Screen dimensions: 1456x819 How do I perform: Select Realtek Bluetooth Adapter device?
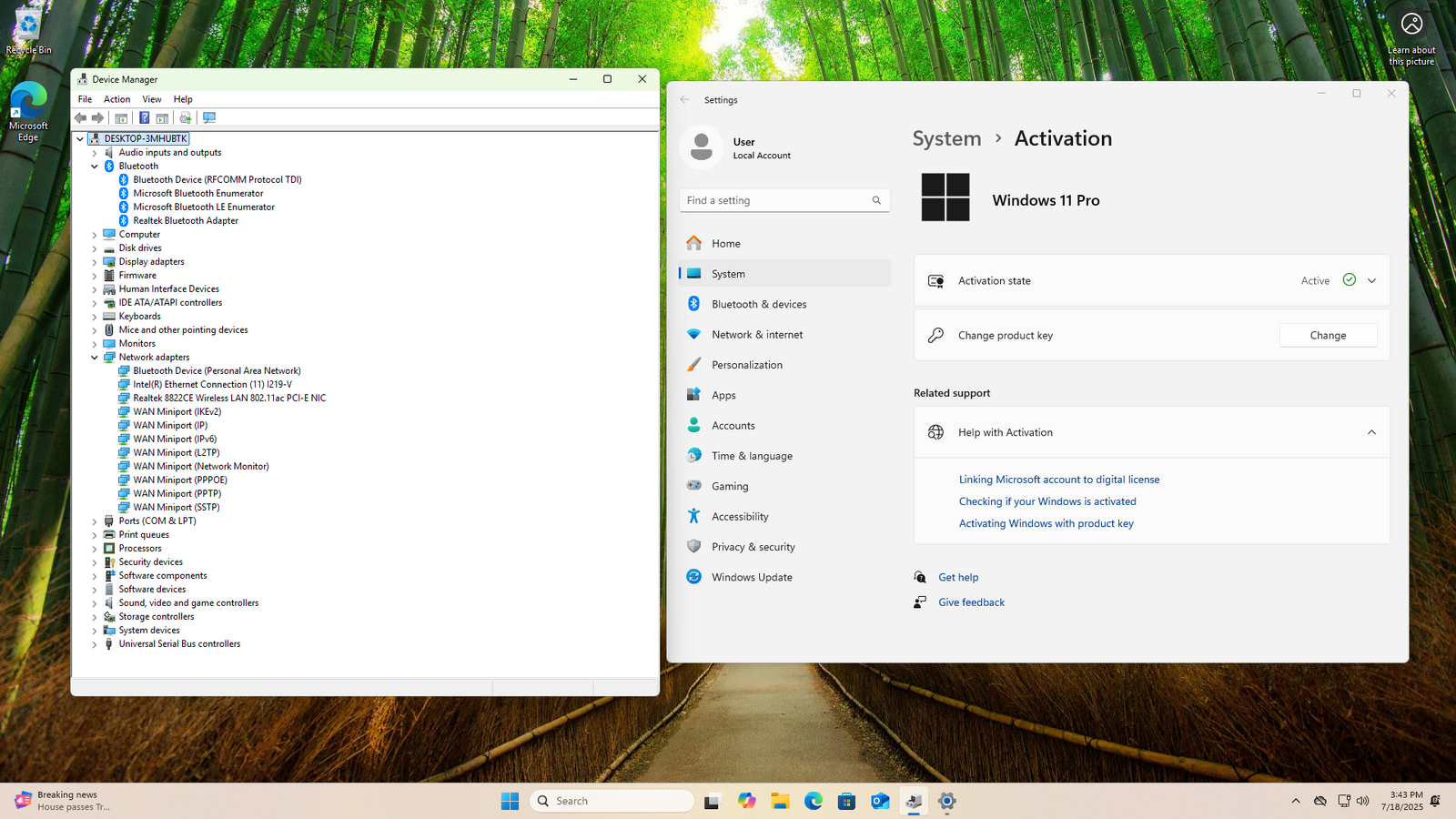pyautogui.click(x=186, y=221)
